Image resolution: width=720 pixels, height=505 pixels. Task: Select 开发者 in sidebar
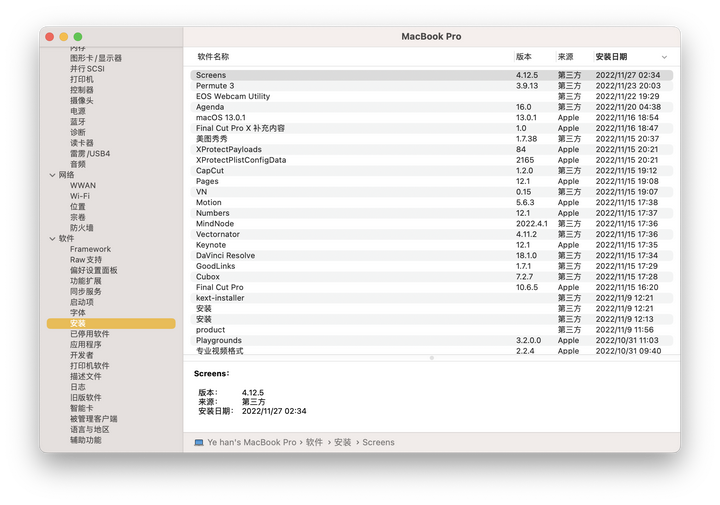82,355
